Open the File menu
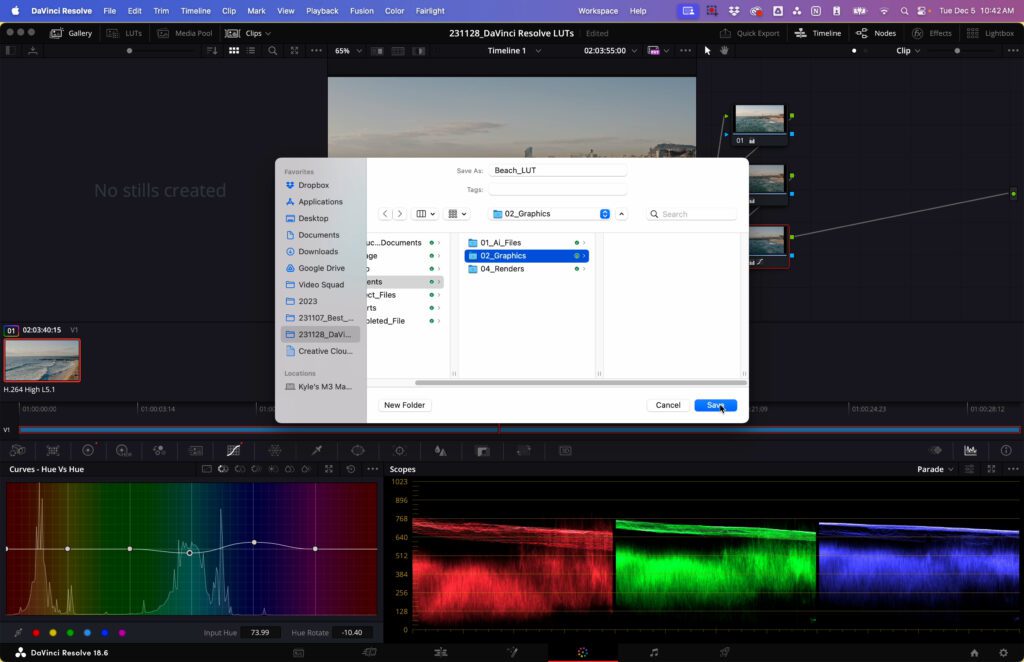Screen dimensions: 1024x662 coord(110,11)
